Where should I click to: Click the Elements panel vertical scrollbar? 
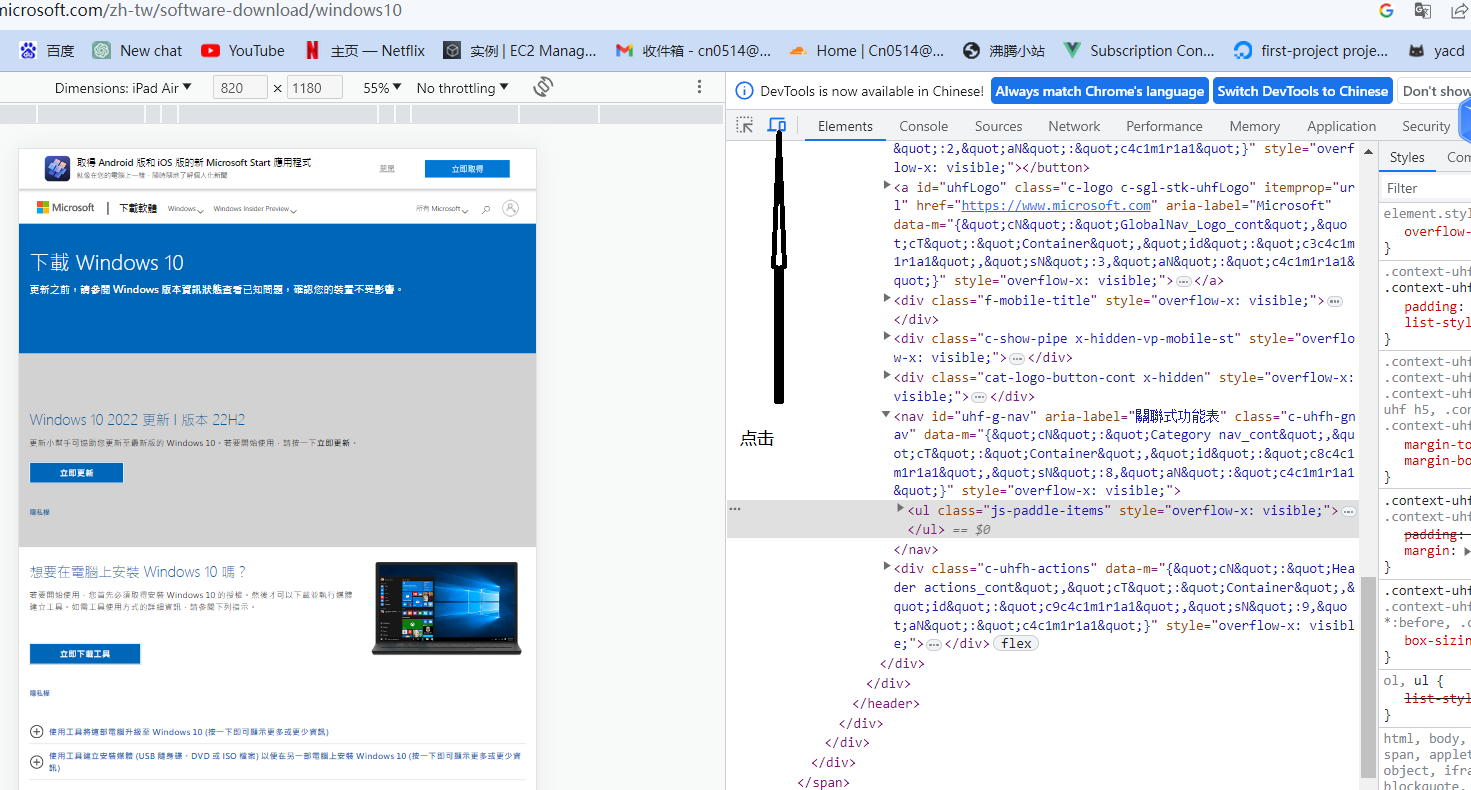pos(1367,676)
